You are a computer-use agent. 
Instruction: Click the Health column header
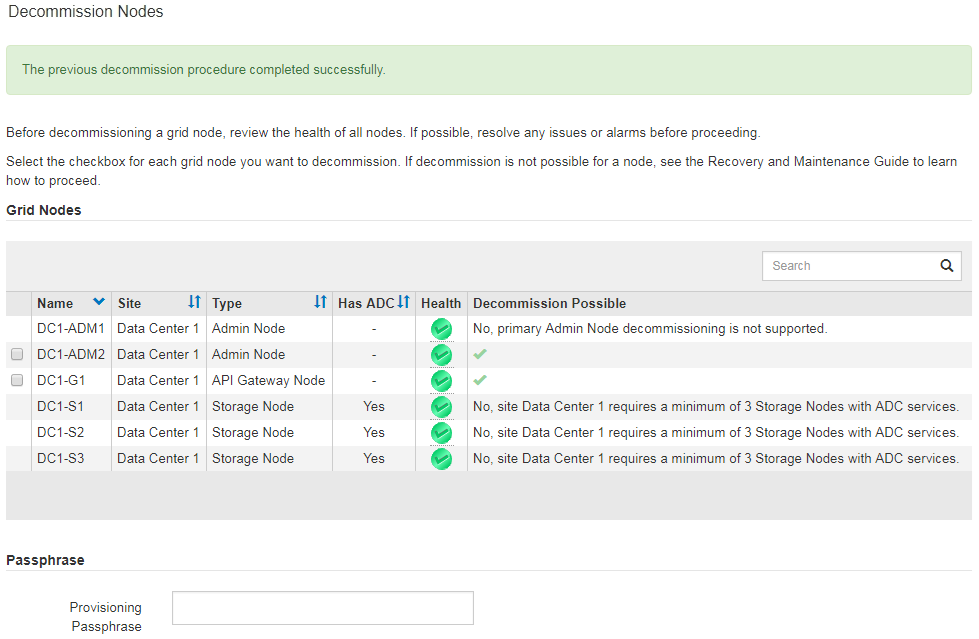coord(441,303)
